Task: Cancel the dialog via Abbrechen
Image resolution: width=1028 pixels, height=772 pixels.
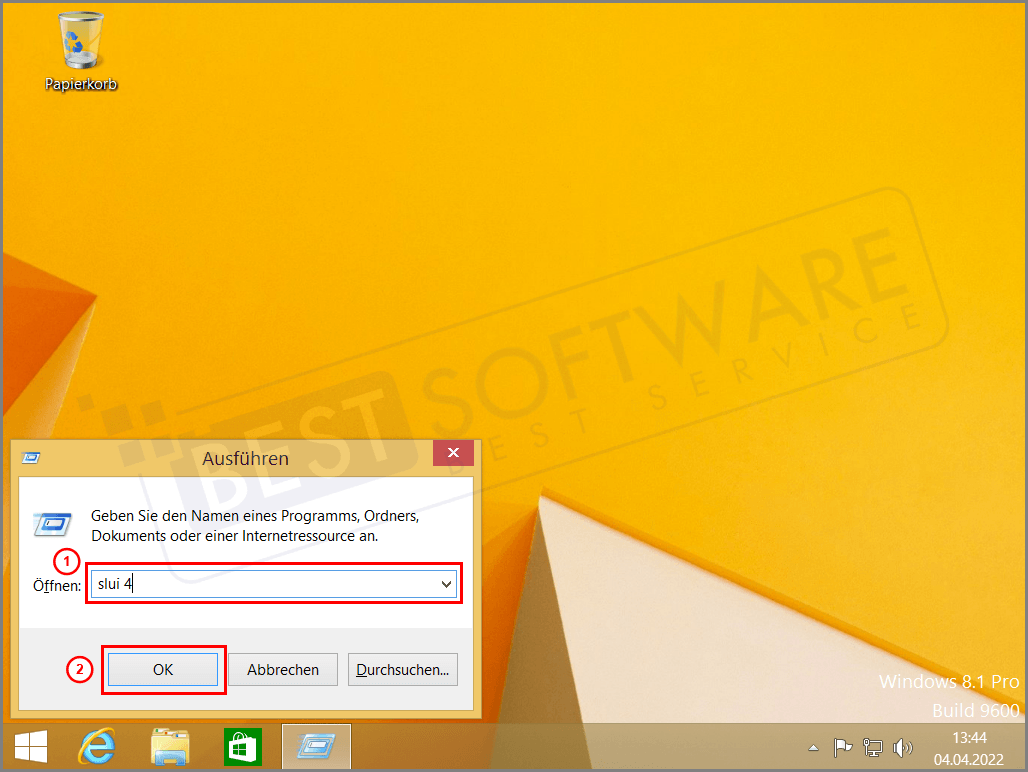Action: (283, 669)
